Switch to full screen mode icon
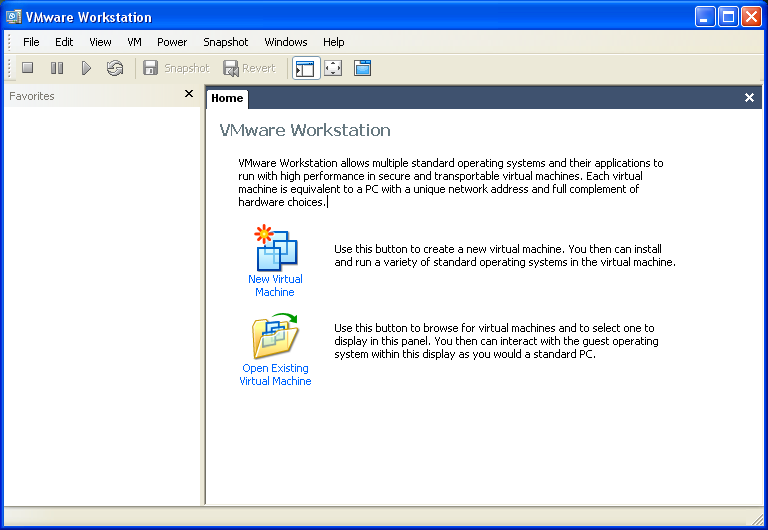 point(333,68)
